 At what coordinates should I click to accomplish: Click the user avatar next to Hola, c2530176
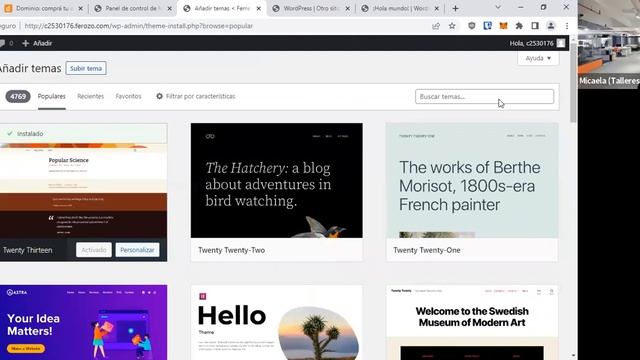click(561, 43)
